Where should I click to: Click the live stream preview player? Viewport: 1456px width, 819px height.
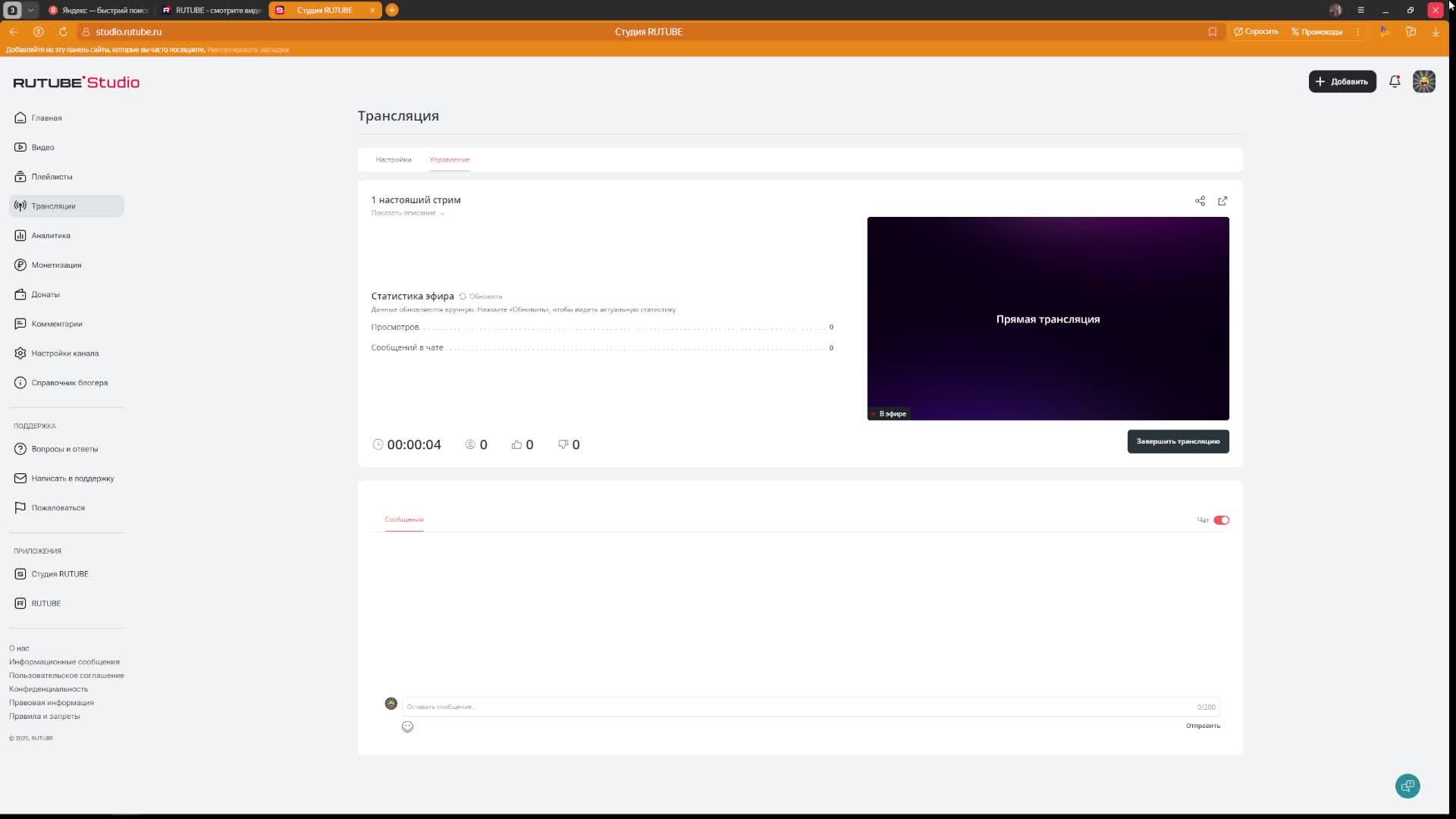coord(1047,318)
